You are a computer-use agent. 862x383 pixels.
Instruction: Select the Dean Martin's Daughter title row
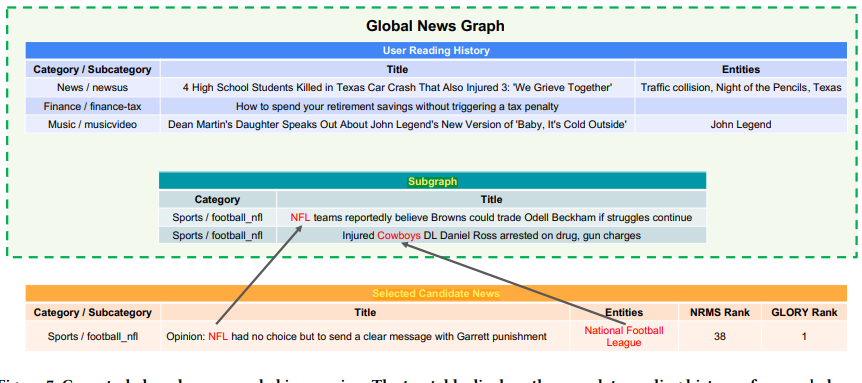pyautogui.click(x=397, y=125)
